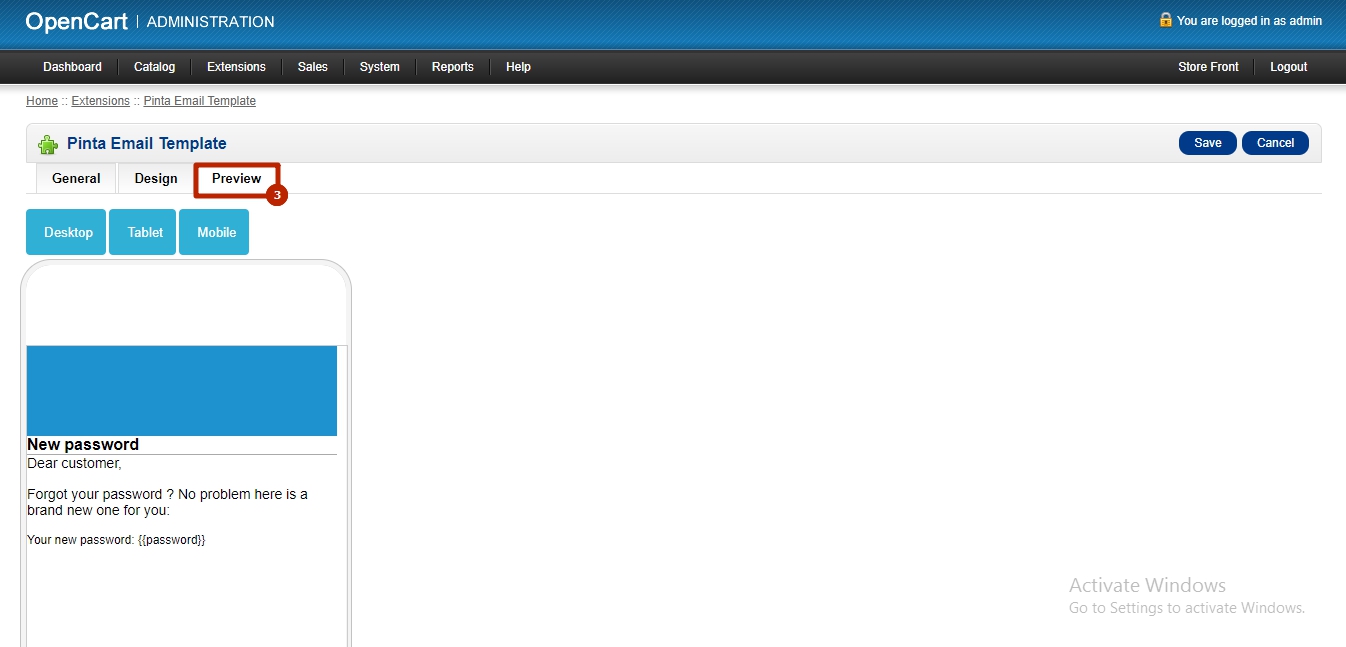This screenshot has width=1346, height=647.
Task: Open the Dashboard menu
Action: (72, 67)
